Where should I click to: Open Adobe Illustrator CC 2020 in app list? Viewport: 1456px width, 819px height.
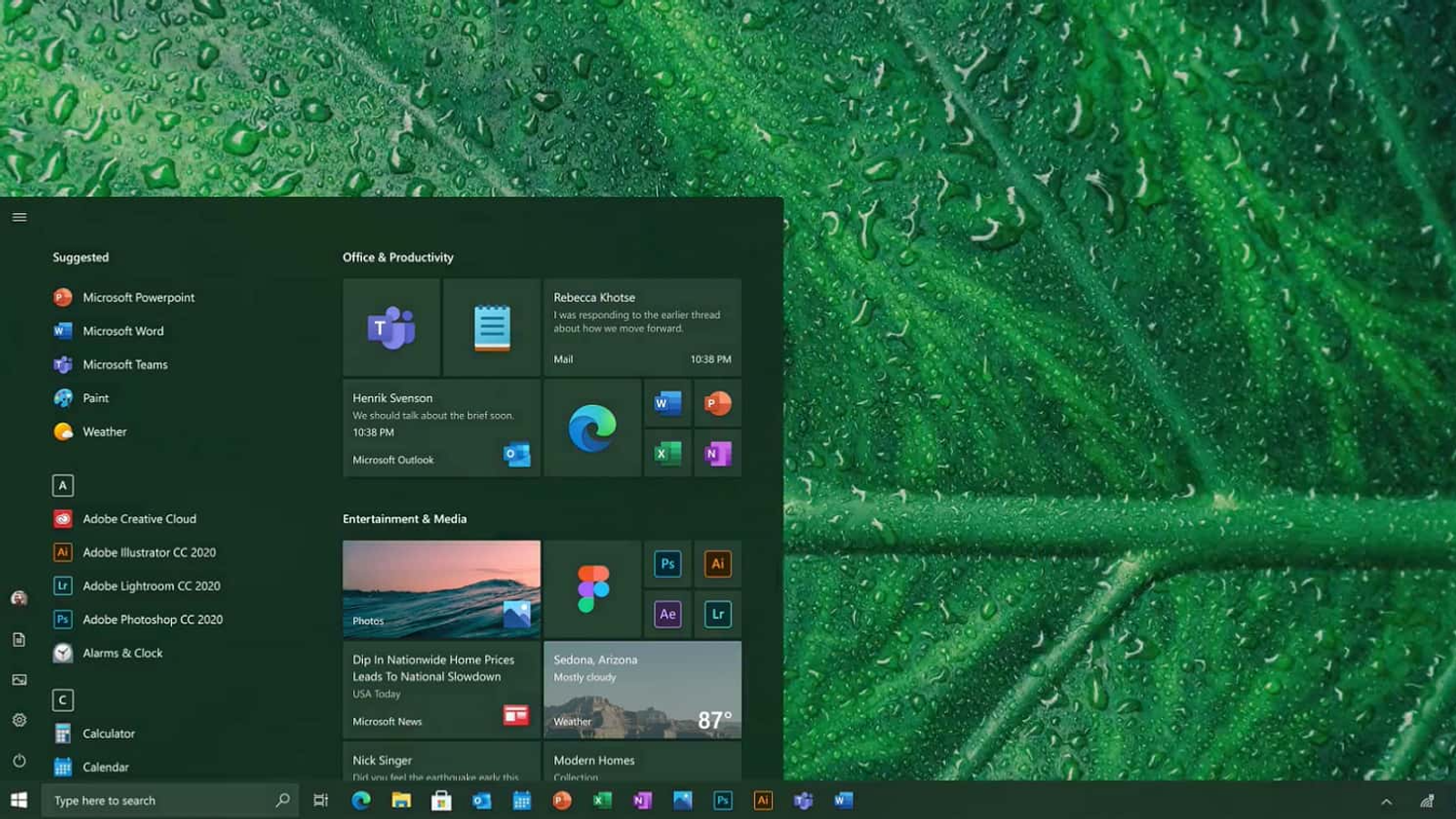coord(135,552)
